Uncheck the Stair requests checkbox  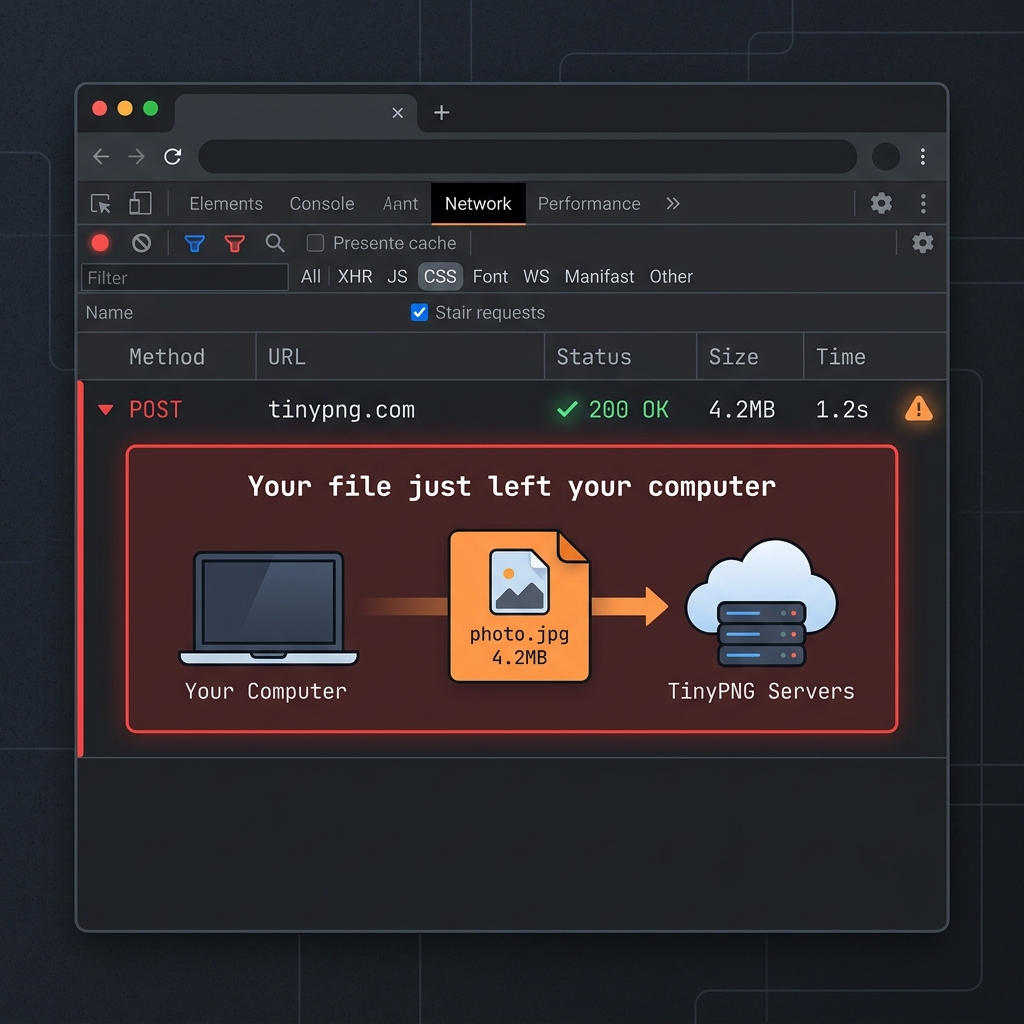419,312
